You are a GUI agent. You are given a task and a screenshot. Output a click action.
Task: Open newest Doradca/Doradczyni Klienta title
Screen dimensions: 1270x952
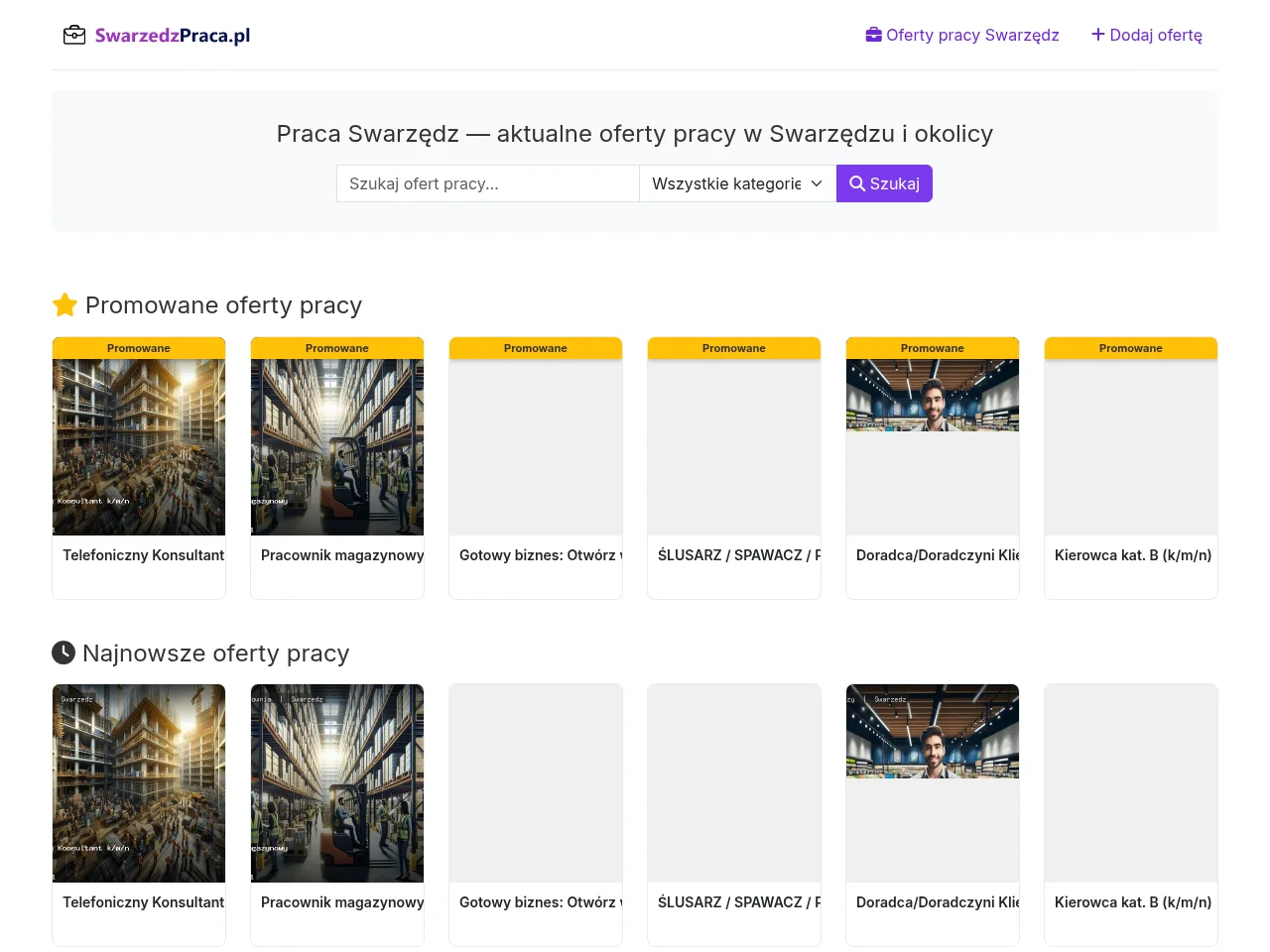point(938,902)
